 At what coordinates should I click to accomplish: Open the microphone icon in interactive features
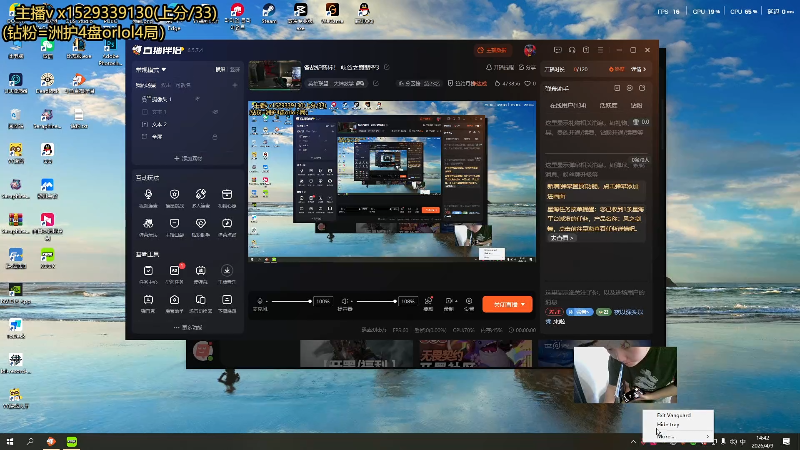pos(148,194)
